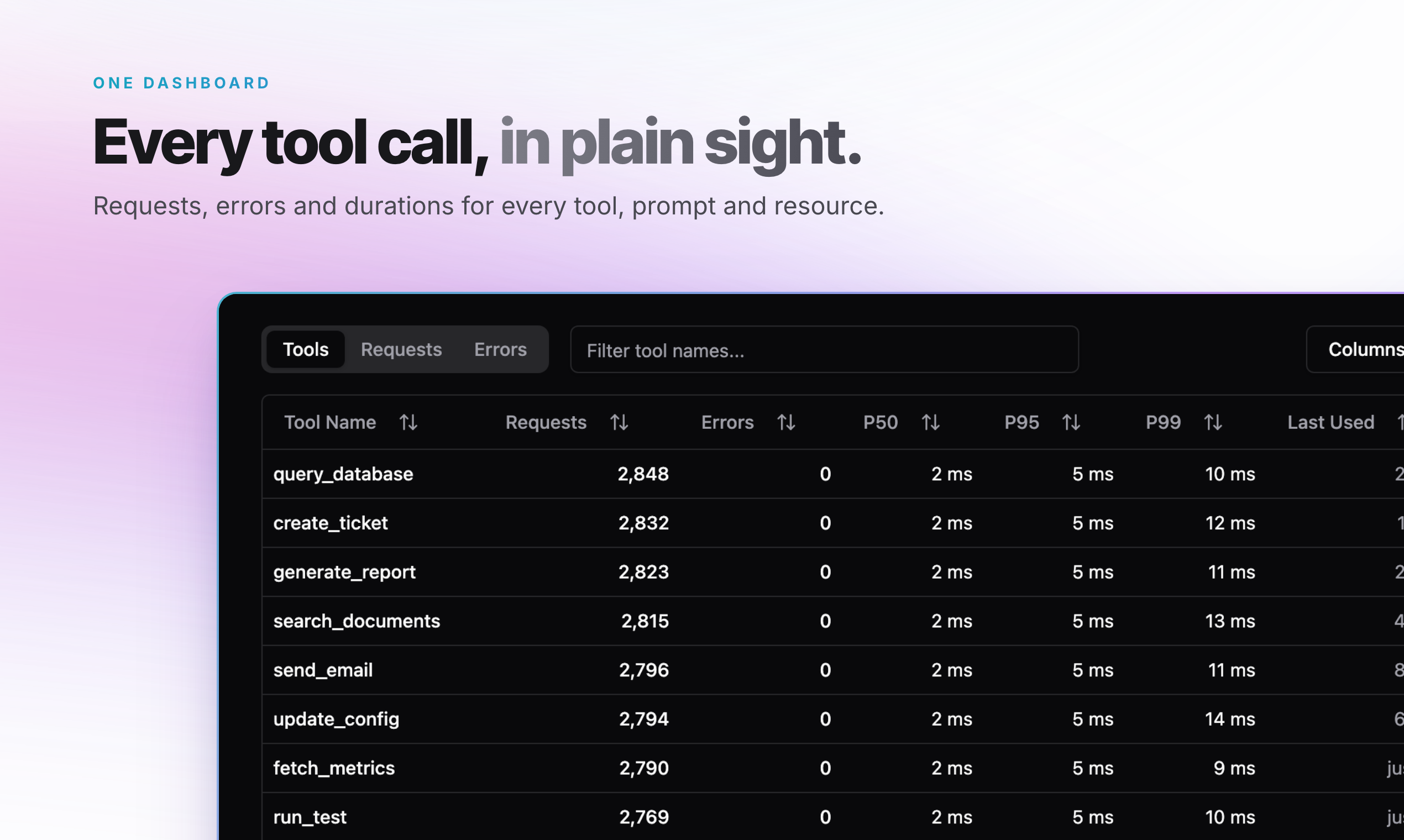The image size is (1404, 840).
Task: Click the Last Used column header
Action: pyautogui.click(x=1331, y=422)
